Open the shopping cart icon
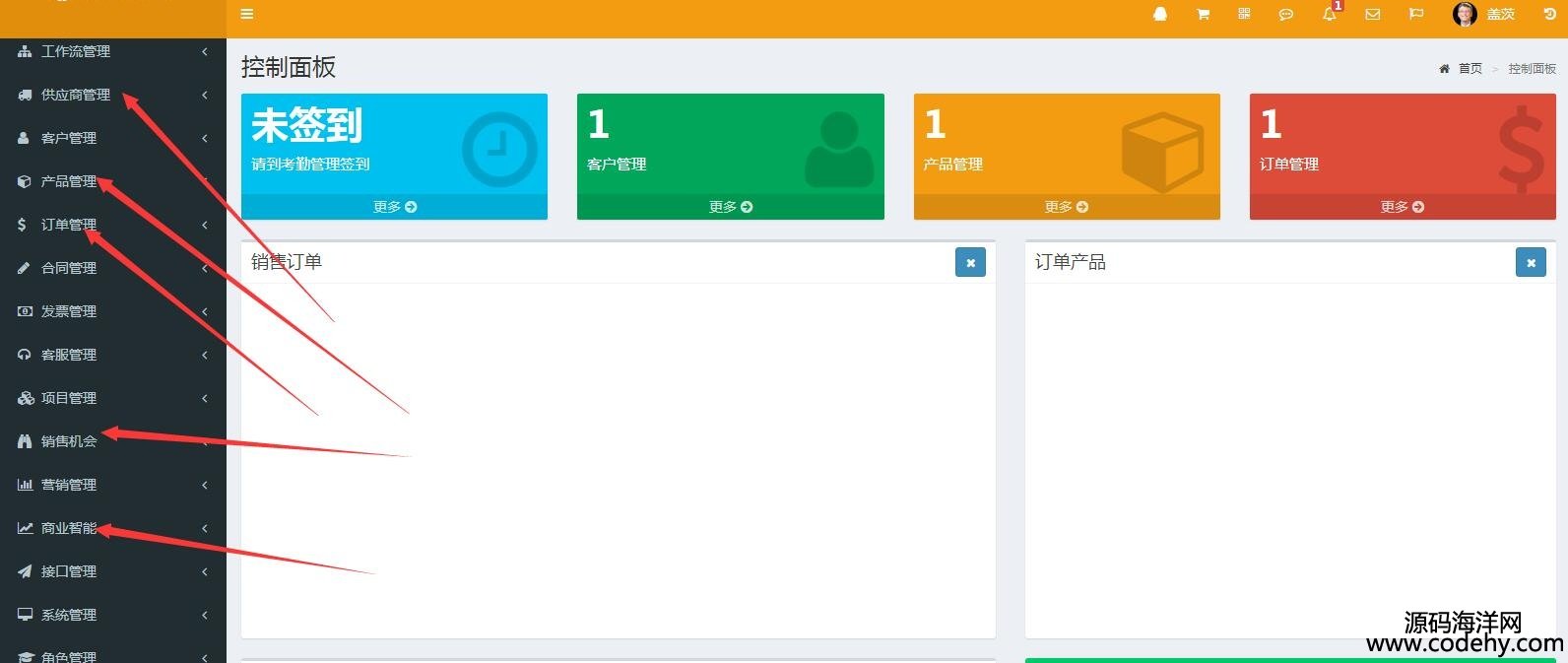 click(1203, 14)
